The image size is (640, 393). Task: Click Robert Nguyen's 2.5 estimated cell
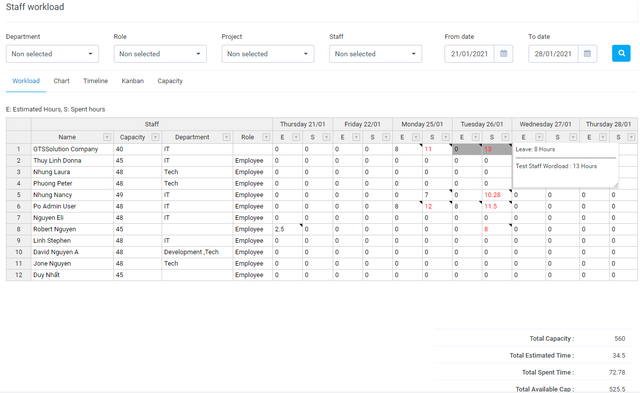(x=288, y=229)
